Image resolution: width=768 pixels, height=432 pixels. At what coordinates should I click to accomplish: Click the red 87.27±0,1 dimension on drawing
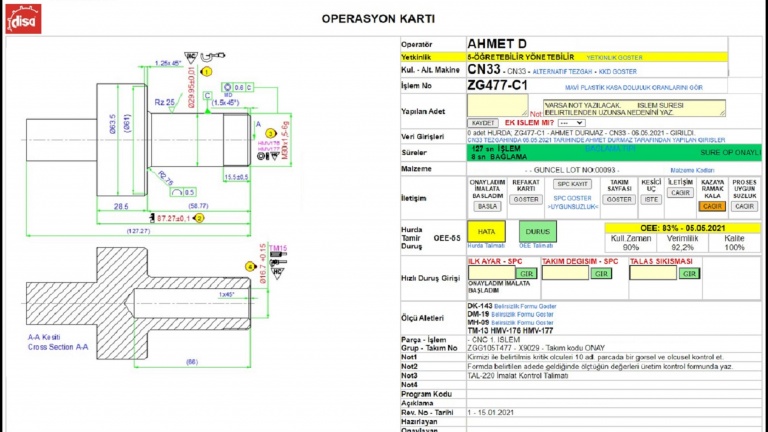[x=173, y=218]
